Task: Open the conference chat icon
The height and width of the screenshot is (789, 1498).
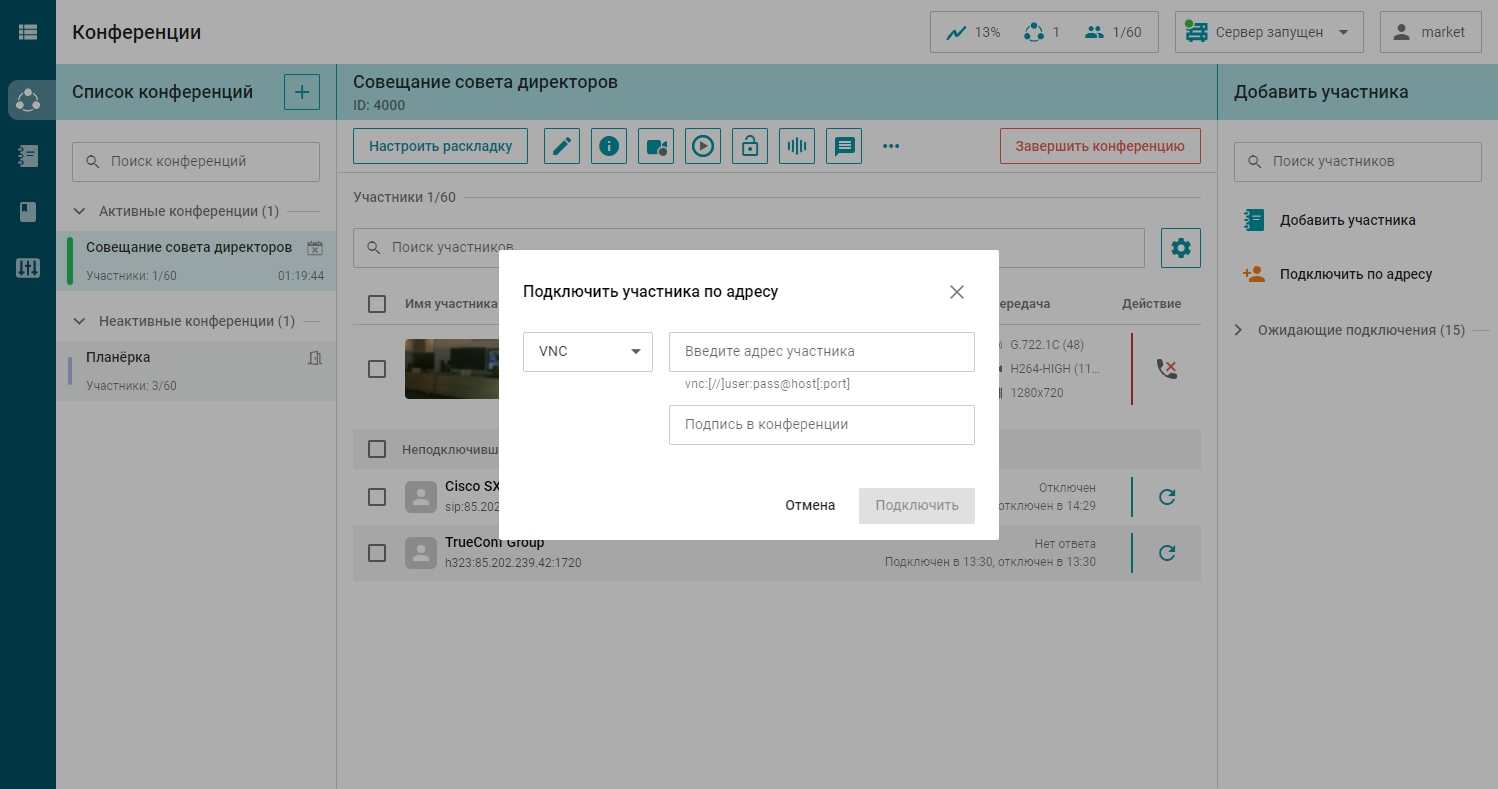Action: (844, 146)
